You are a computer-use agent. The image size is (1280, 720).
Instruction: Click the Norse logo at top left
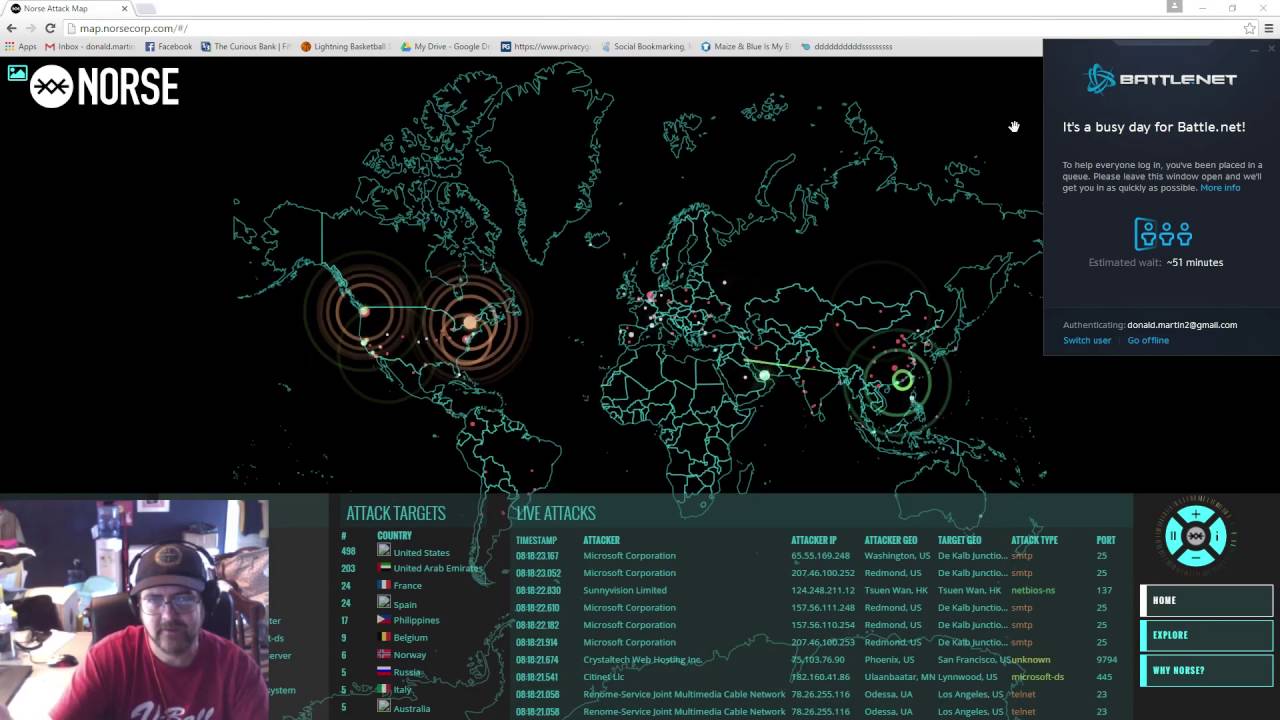[105, 86]
